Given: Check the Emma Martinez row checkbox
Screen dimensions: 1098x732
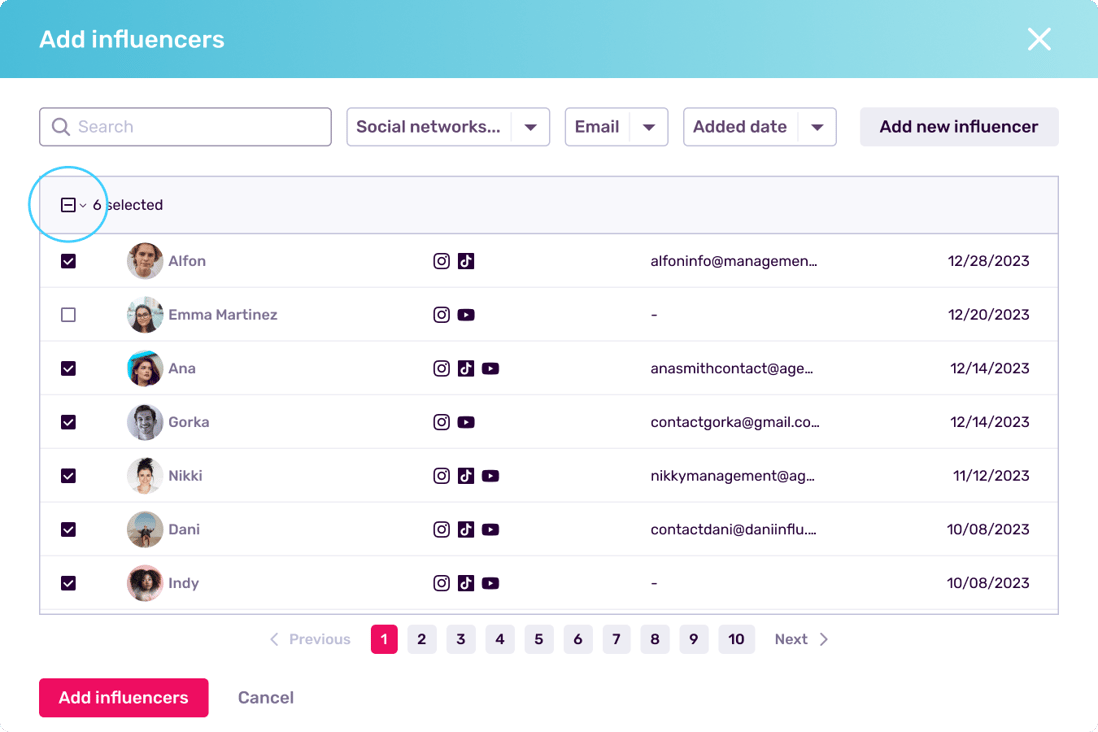Looking at the screenshot, I should tap(68, 315).
